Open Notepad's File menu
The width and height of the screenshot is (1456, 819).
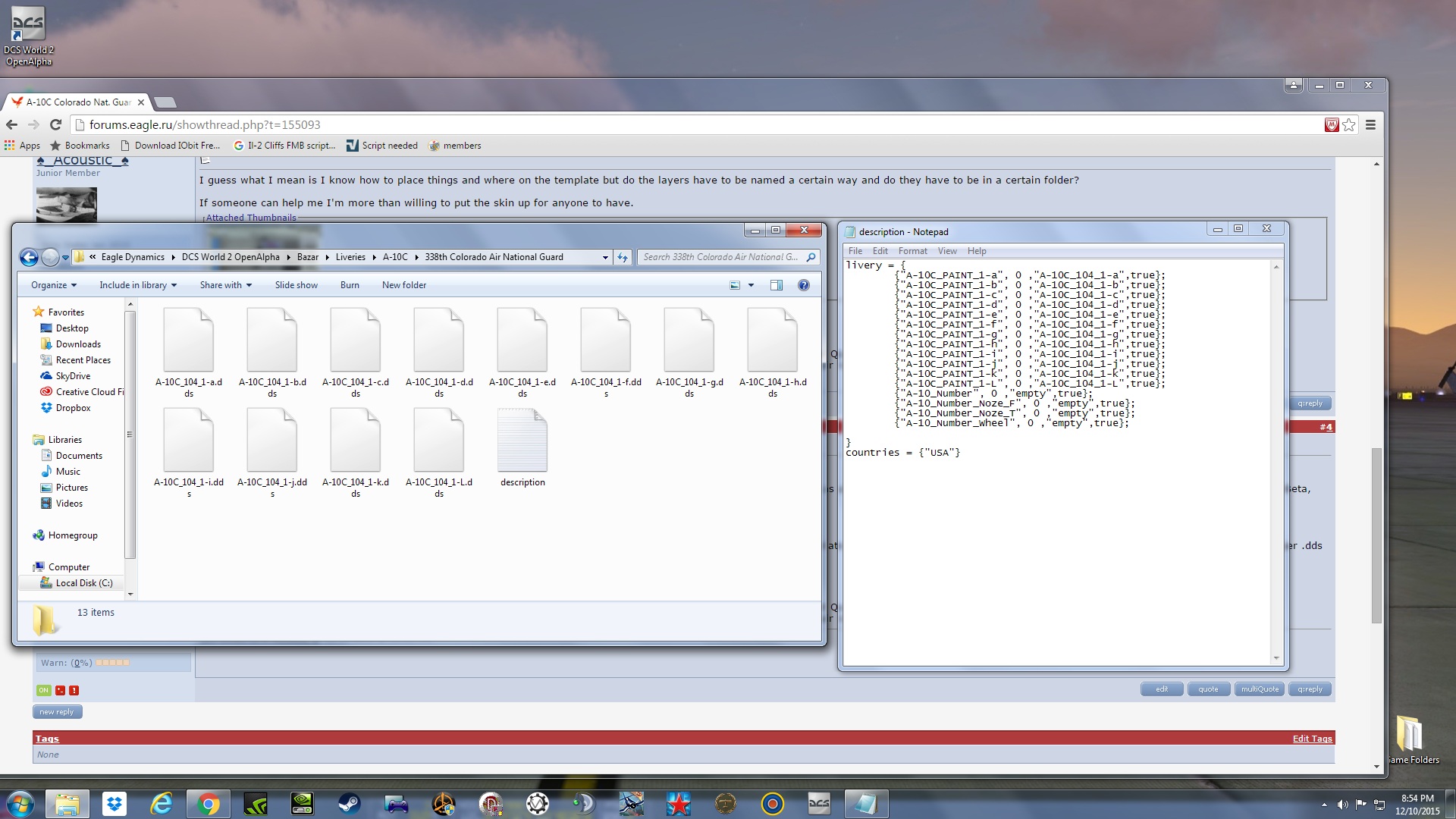click(x=855, y=251)
